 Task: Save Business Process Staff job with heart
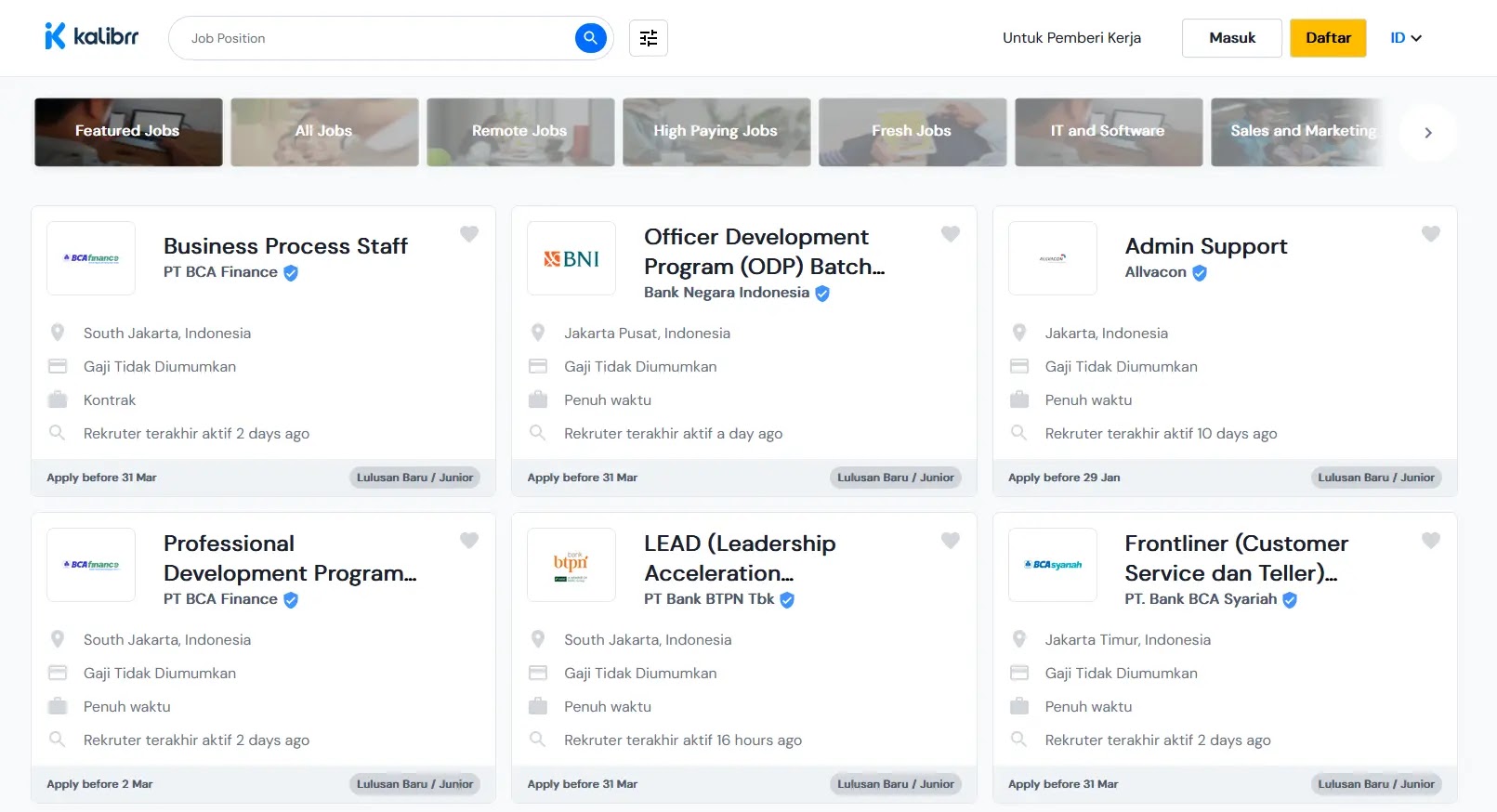pyautogui.click(x=469, y=234)
